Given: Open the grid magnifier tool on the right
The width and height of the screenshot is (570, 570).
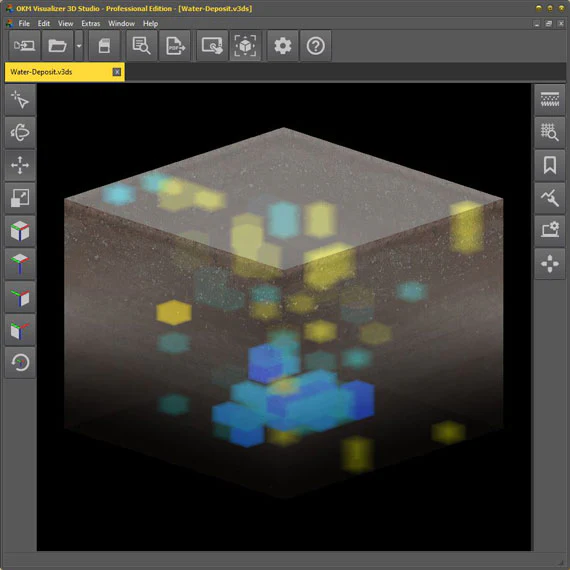Looking at the screenshot, I should point(550,132).
